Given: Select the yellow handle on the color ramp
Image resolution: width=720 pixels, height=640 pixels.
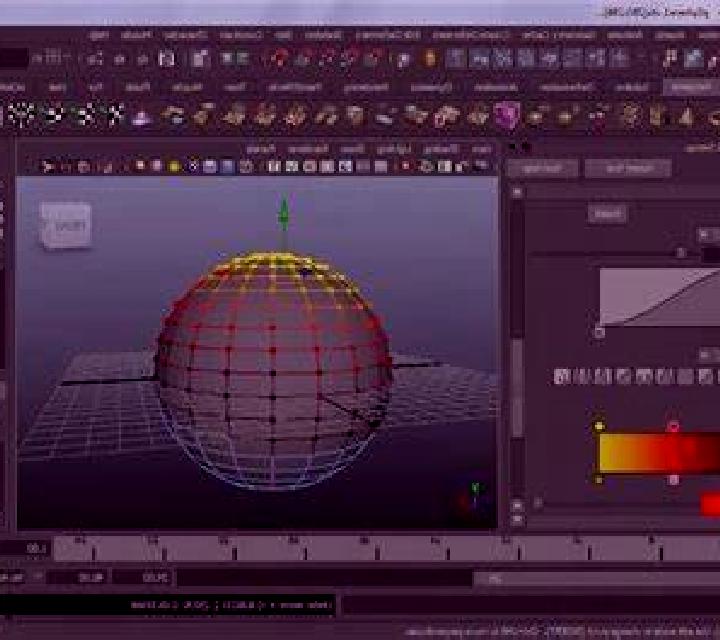Looking at the screenshot, I should pos(599,426).
